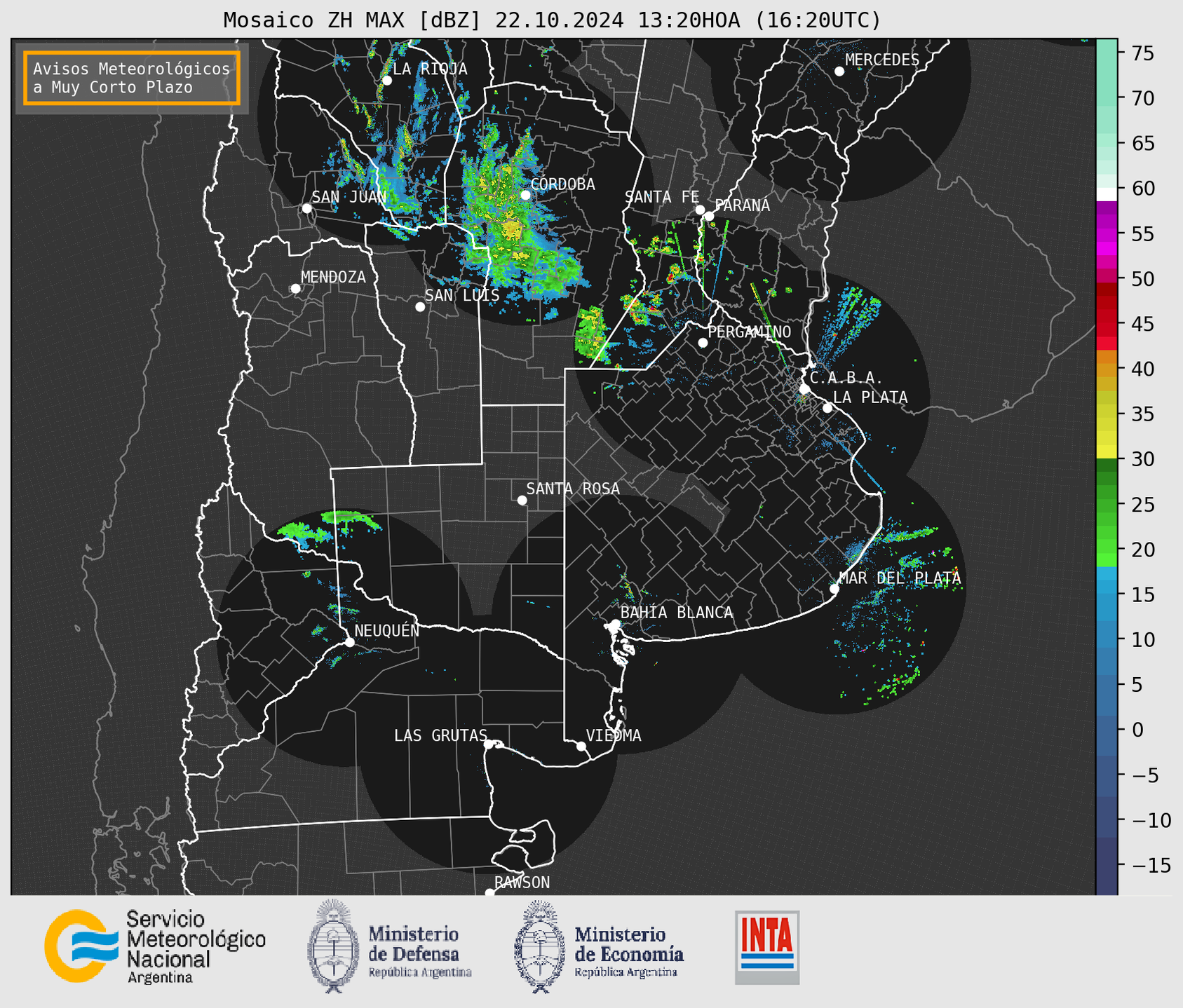
Task: Click the Córdoba city marker dot
Action: [525, 195]
